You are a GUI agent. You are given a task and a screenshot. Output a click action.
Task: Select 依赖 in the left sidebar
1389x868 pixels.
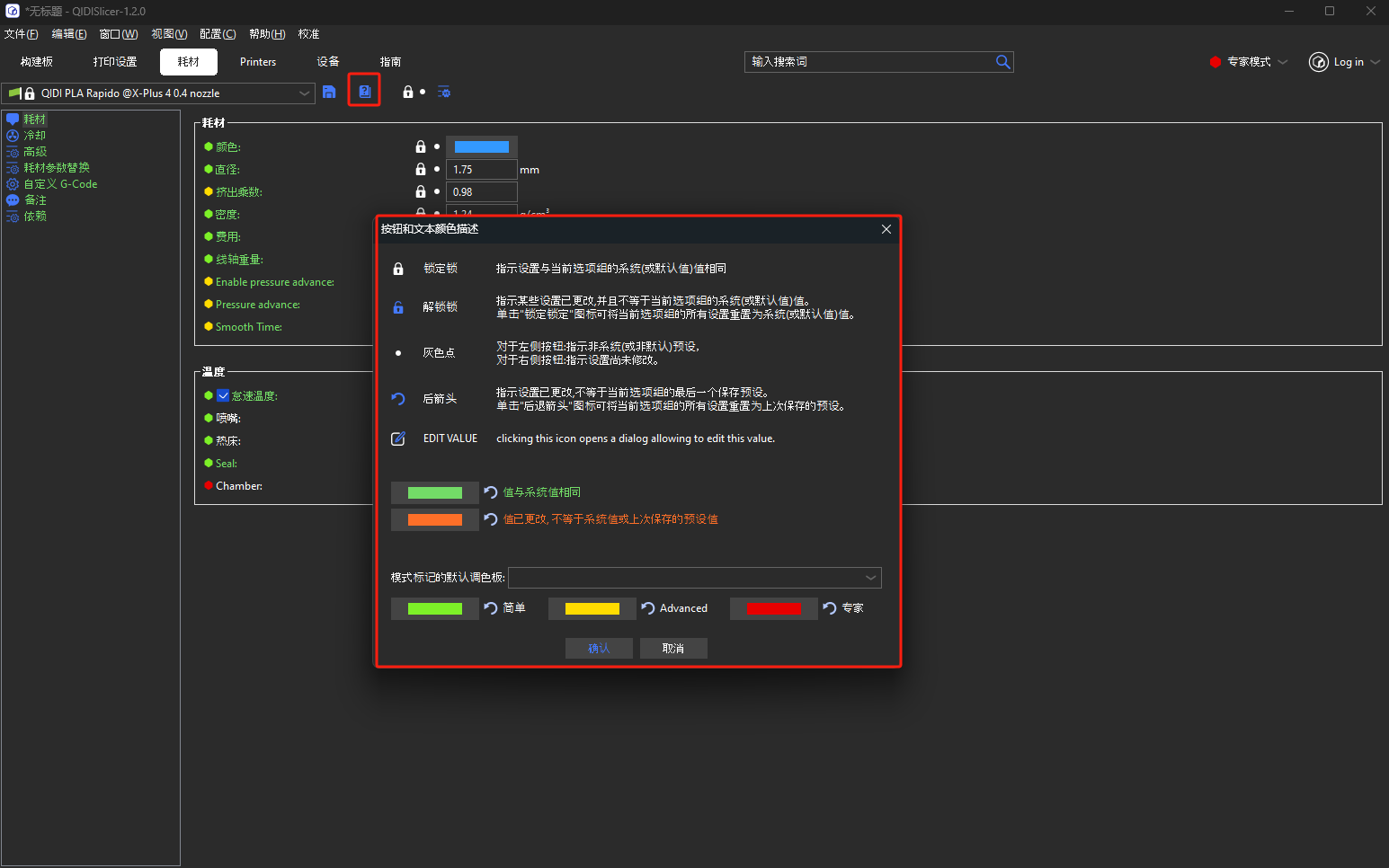[35, 217]
